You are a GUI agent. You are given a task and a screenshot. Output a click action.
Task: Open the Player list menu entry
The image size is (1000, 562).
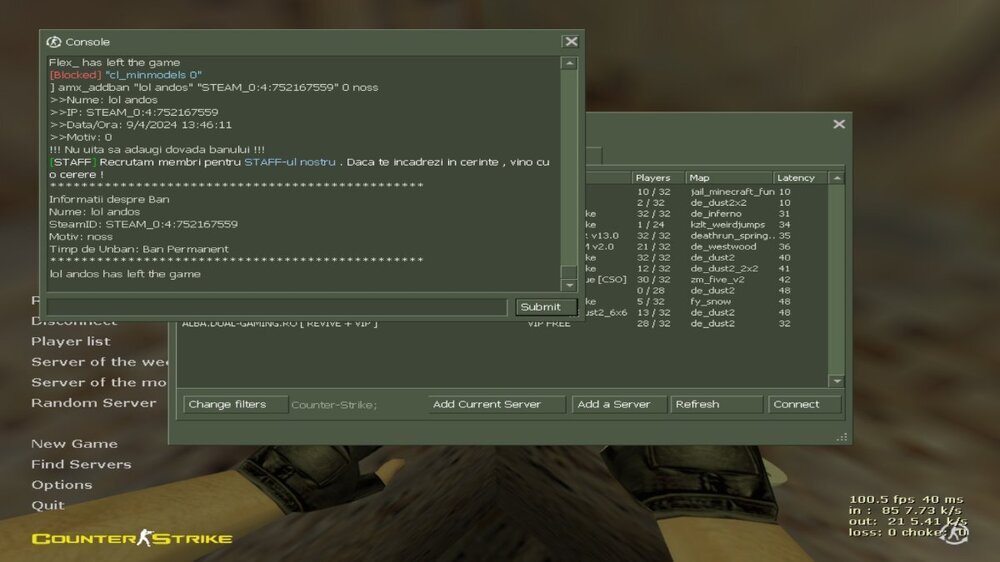[x=70, y=341]
